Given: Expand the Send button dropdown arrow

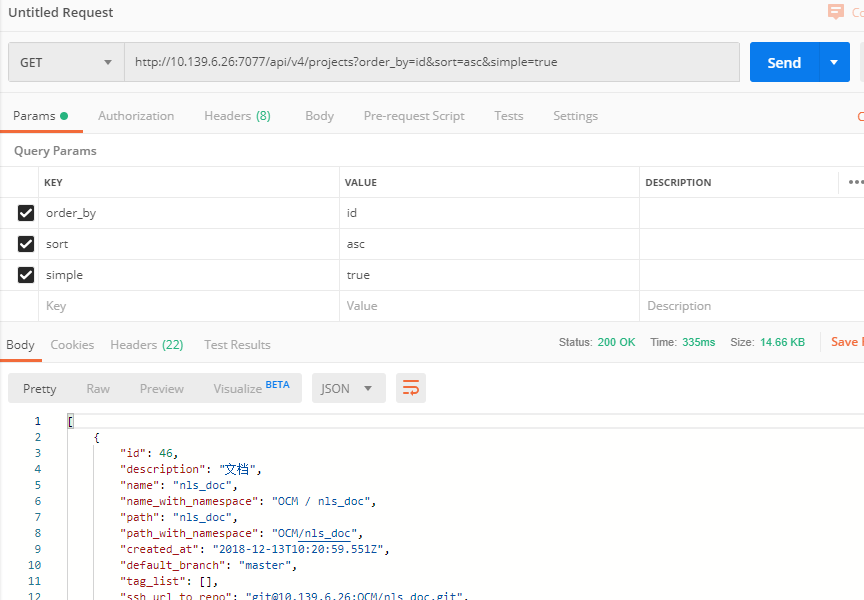Looking at the screenshot, I should click(x=834, y=62).
